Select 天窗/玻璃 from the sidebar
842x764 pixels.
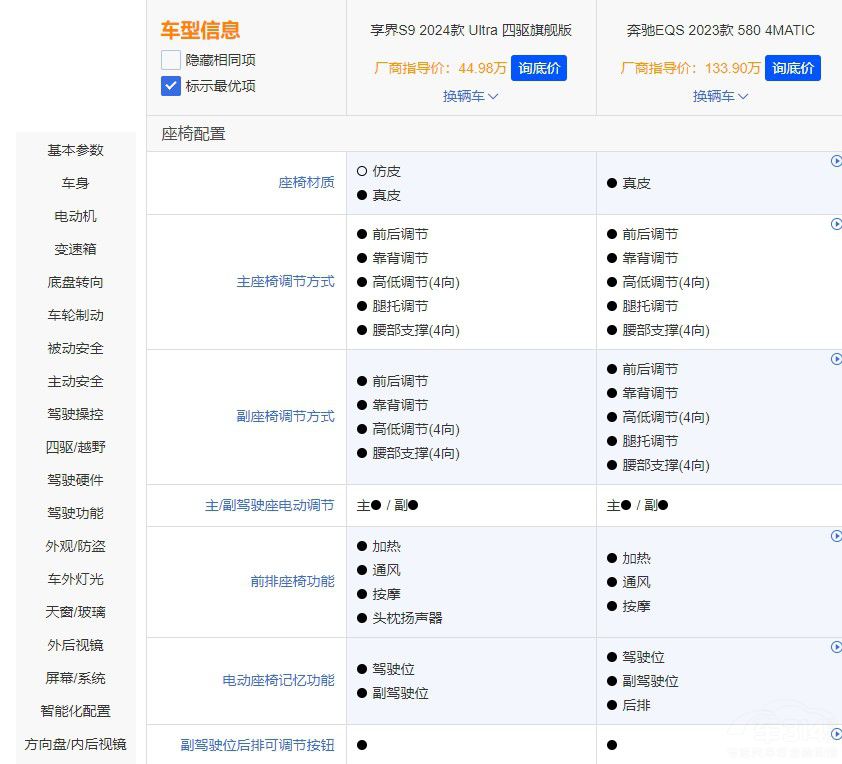74,612
